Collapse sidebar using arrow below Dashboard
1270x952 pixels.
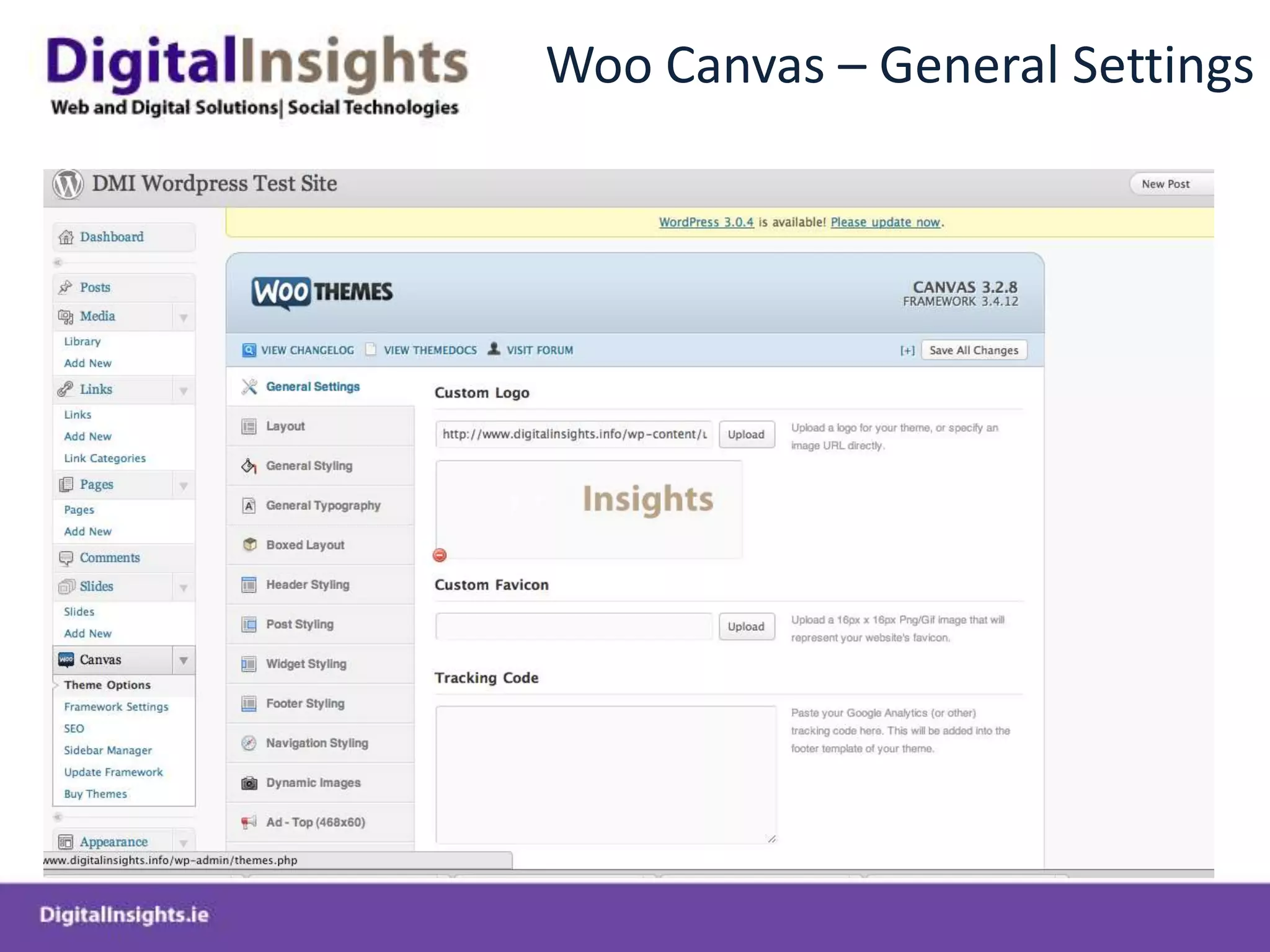click(x=58, y=262)
